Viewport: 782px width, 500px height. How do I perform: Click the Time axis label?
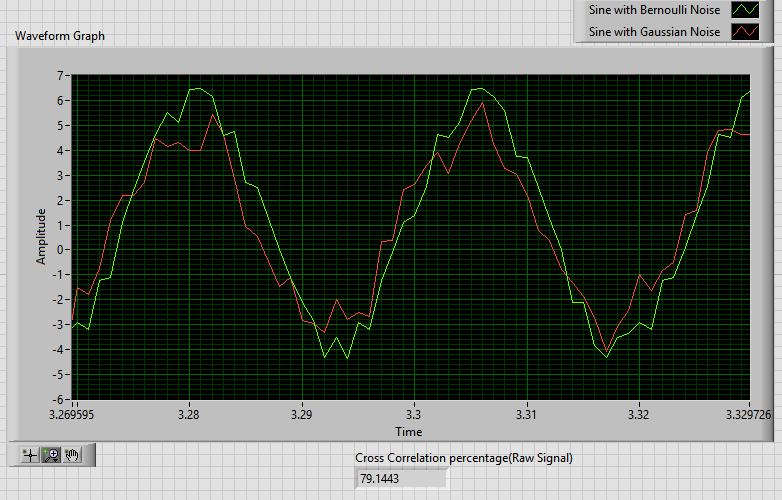[408, 432]
